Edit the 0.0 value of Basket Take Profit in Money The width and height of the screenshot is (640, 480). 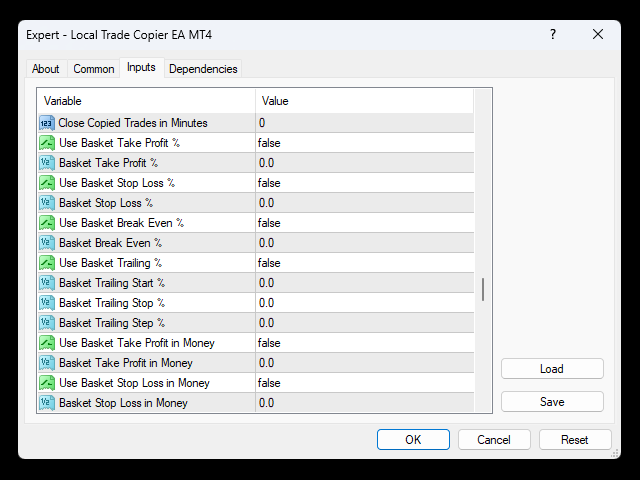pyautogui.click(x=365, y=363)
